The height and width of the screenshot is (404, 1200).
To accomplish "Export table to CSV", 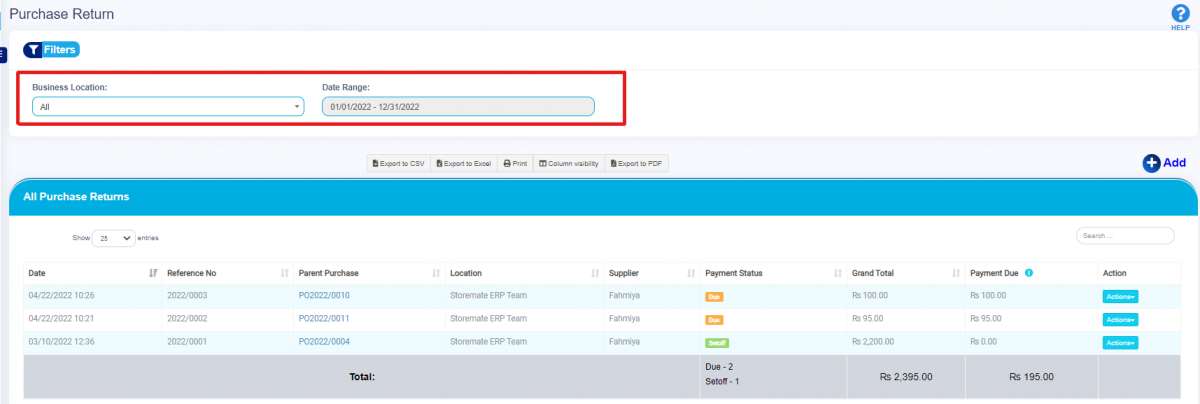I will pyautogui.click(x=398, y=163).
